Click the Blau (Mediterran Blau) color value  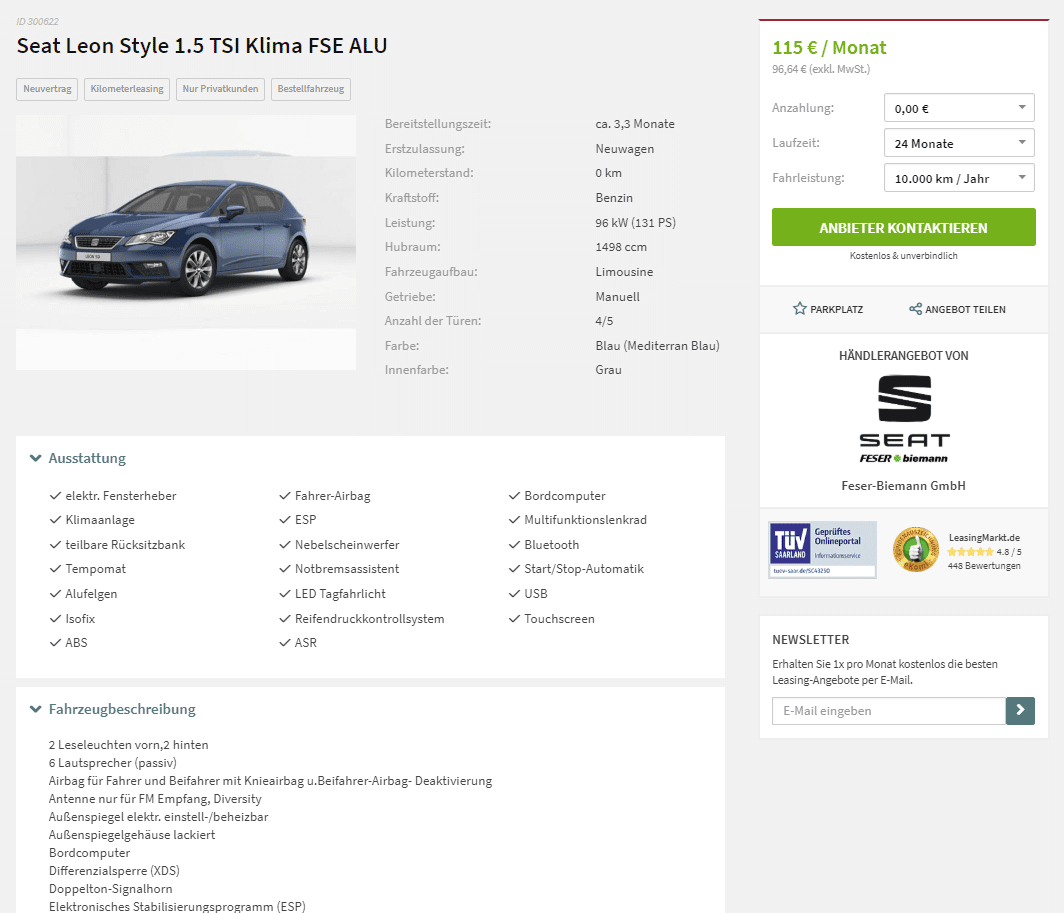pyautogui.click(x=657, y=346)
